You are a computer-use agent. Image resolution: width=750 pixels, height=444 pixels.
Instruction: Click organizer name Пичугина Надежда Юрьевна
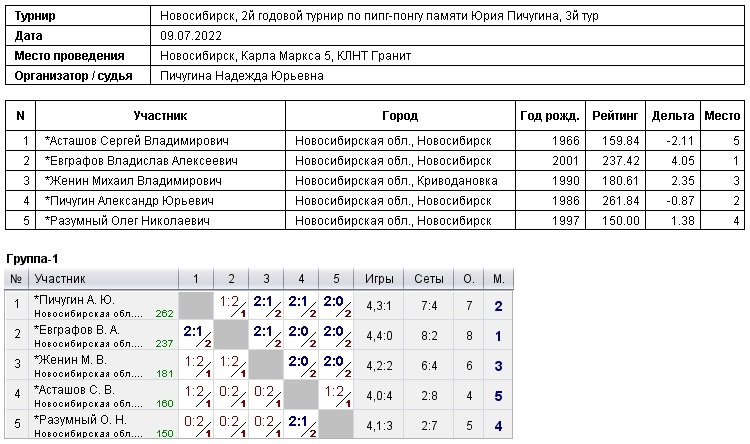(x=241, y=76)
